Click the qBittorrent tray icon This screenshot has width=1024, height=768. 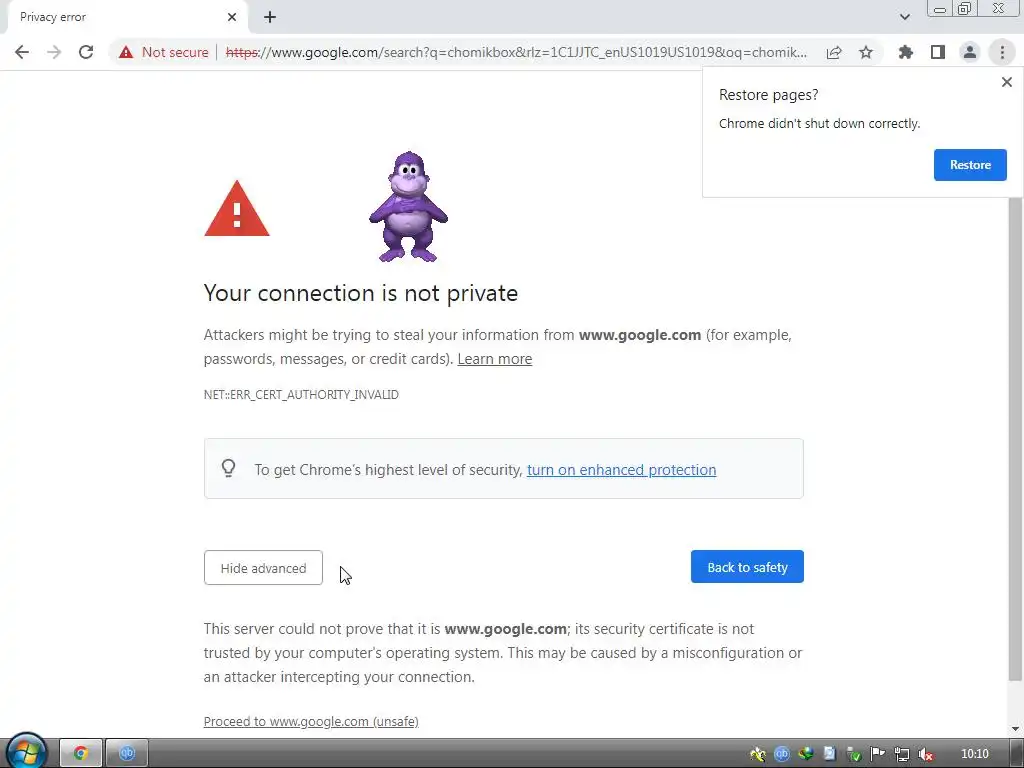point(782,754)
